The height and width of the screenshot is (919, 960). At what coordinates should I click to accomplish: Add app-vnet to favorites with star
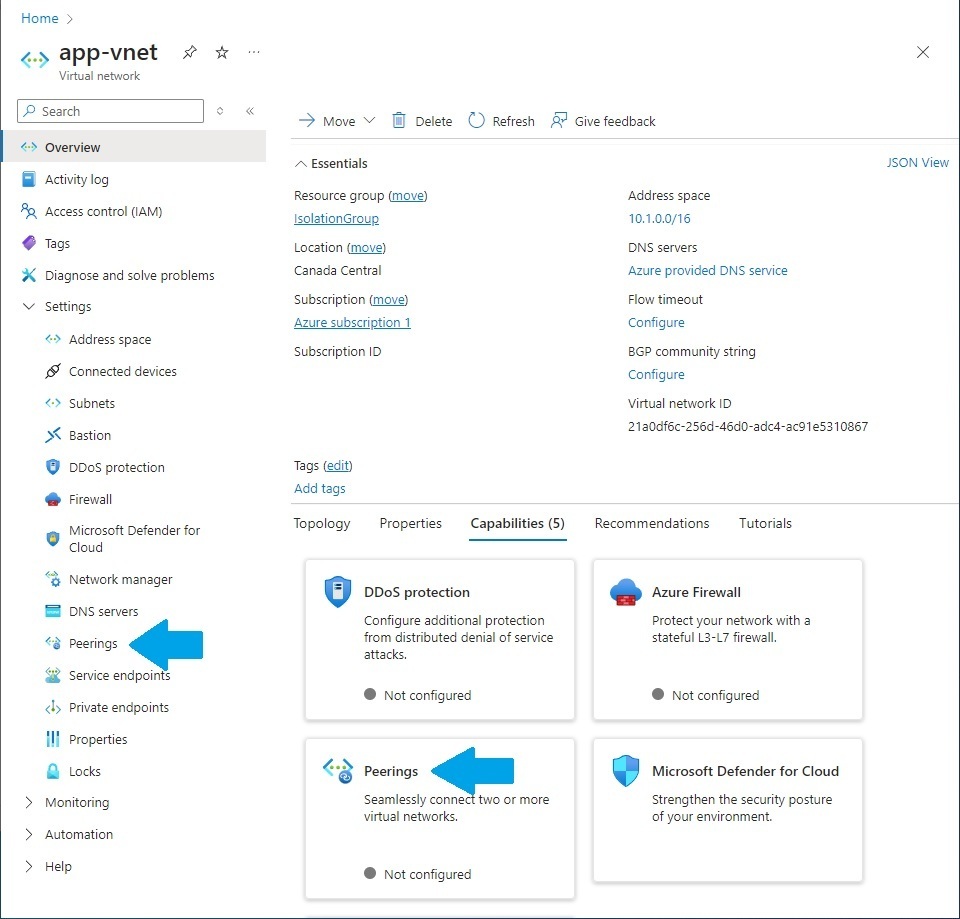point(222,53)
